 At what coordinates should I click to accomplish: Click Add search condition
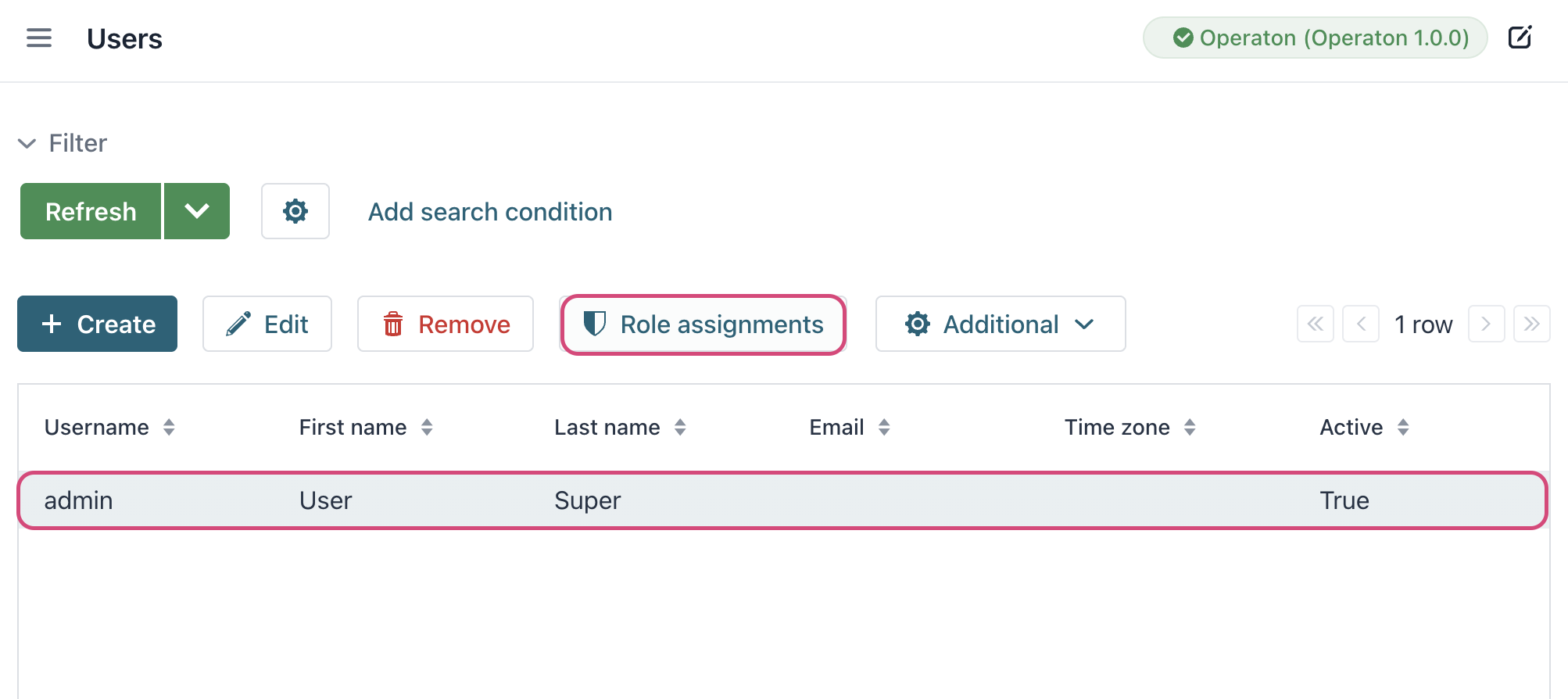pos(489,211)
